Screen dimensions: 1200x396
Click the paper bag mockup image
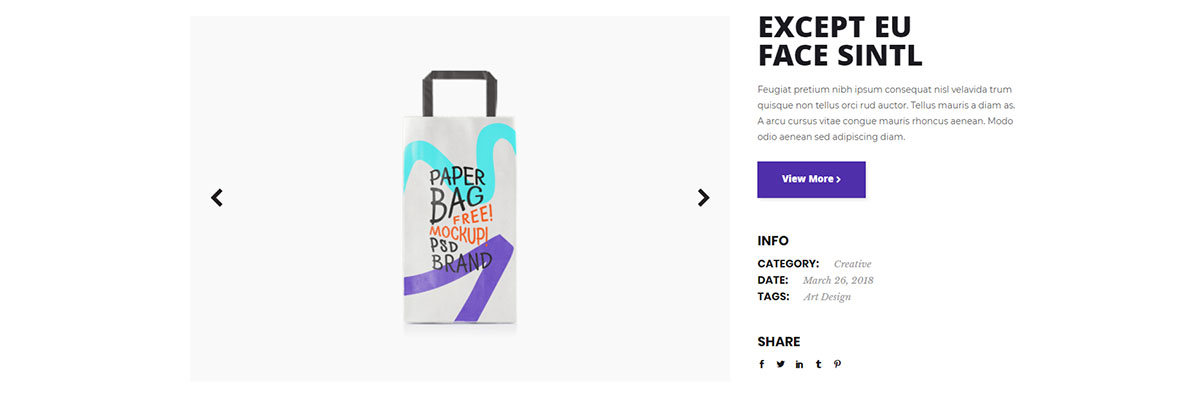pos(460,198)
